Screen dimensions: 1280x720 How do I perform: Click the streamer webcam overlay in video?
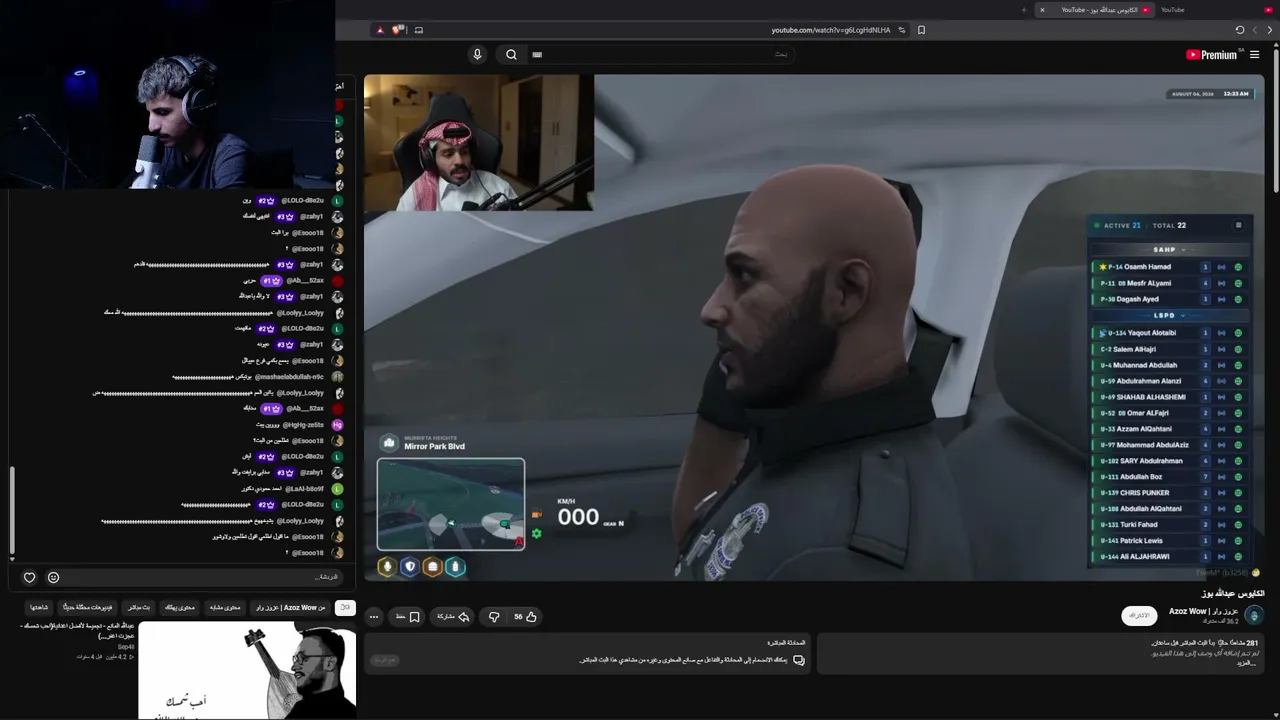point(479,143)
